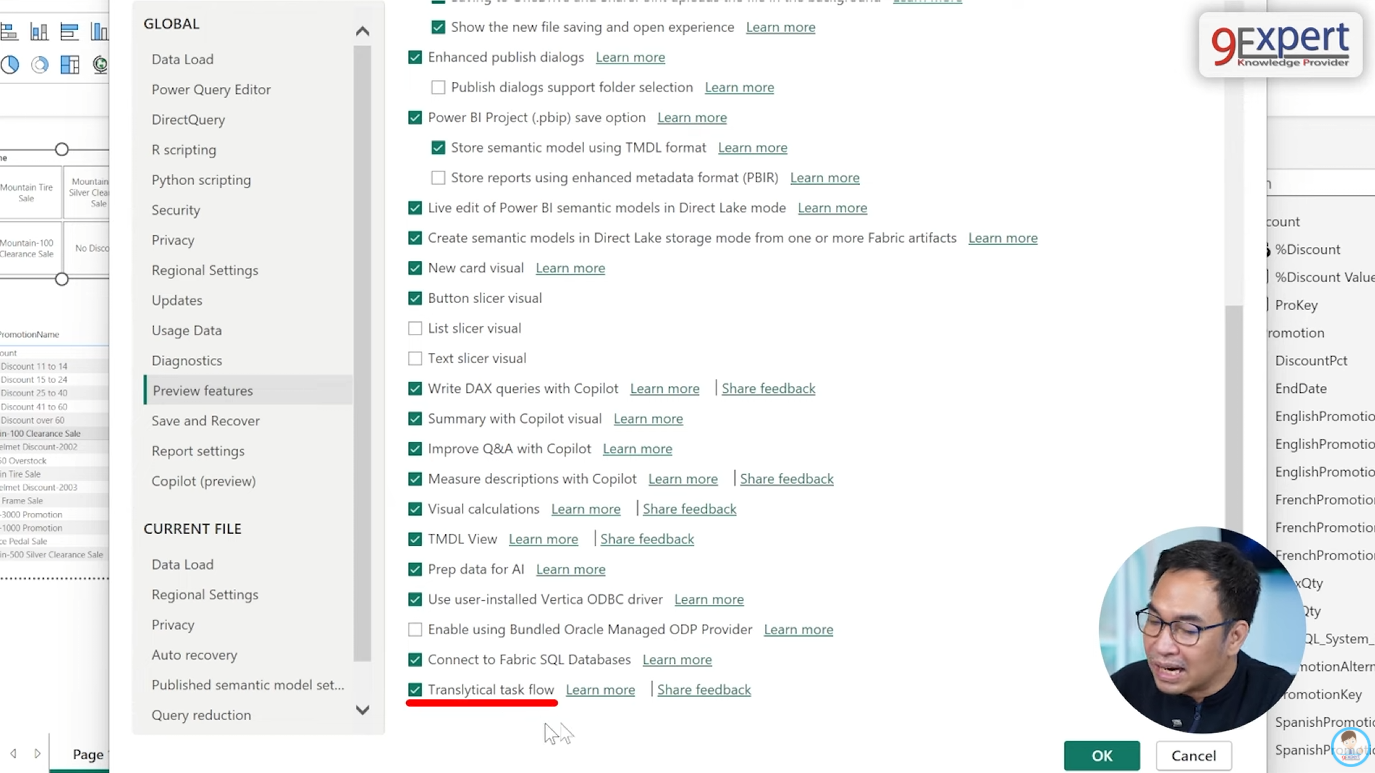Select the clustered bar chart visual icon

69,31
